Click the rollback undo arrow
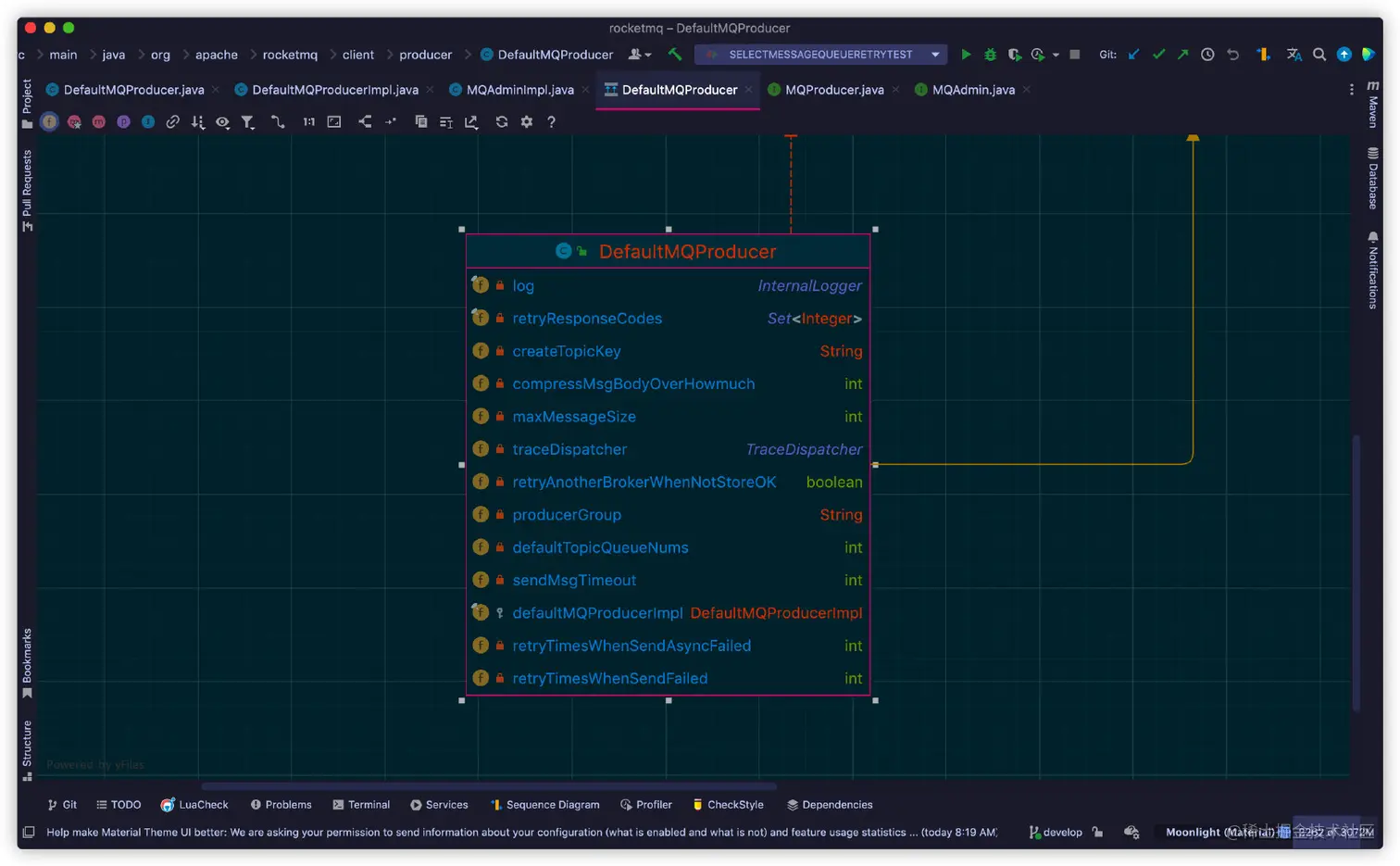Image resolution: width=1400 pixels, height=866 pixels. point(1232,55)
